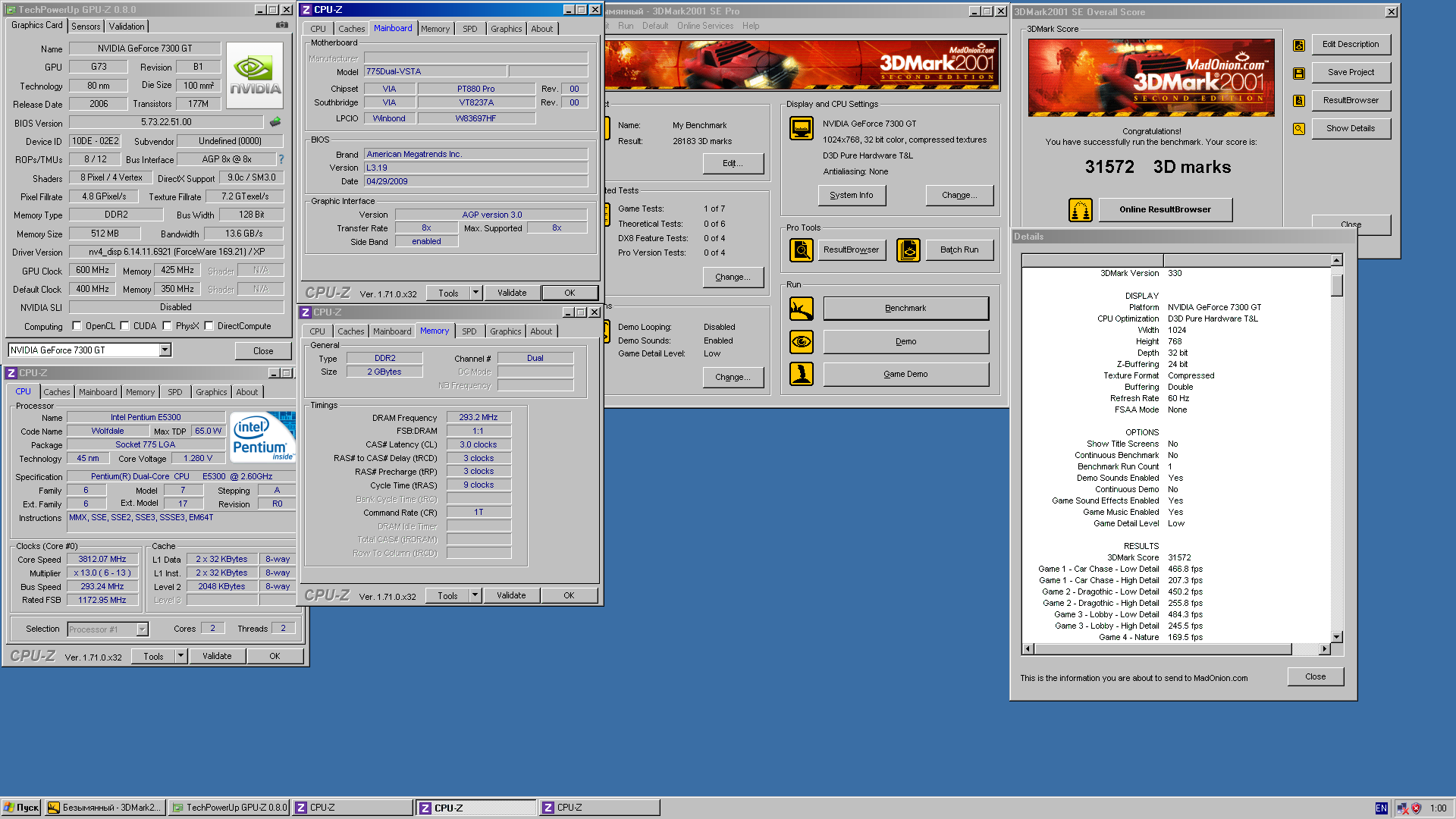
Task: Click the Name field showing NVIDIA GeForce 7300 GT
Action: pos(145,49)
